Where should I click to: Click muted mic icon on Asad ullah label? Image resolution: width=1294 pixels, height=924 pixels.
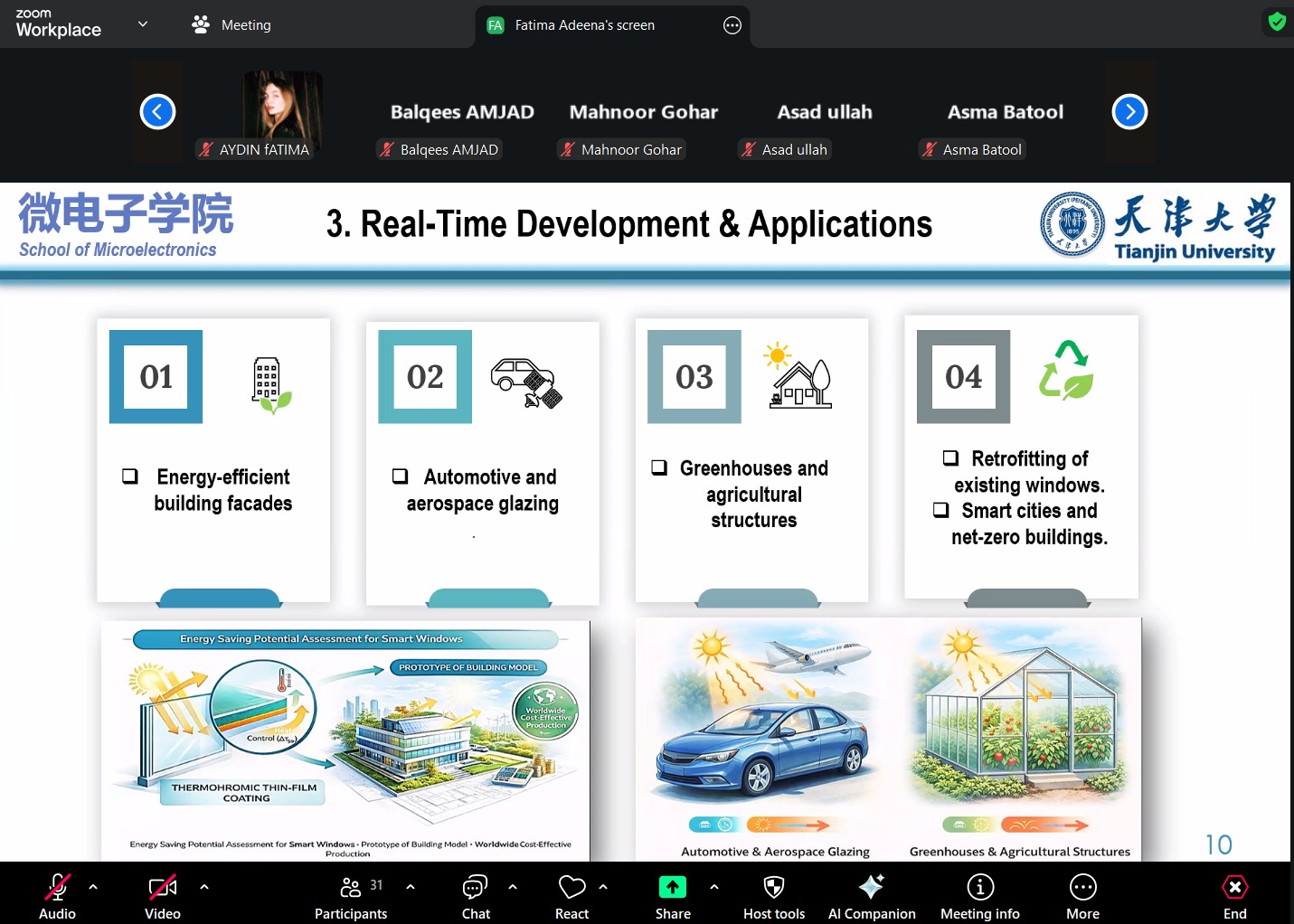[x=749, y=150]
